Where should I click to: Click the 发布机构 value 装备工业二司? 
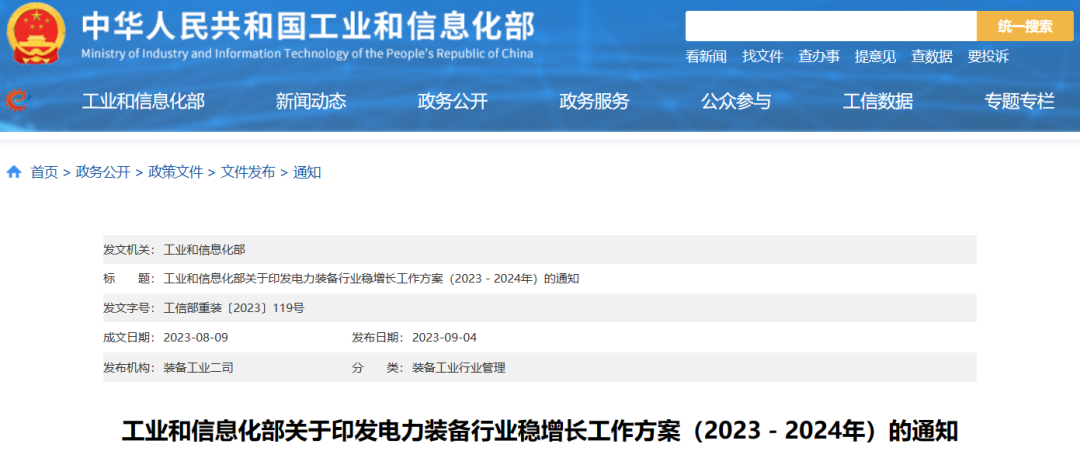[x=198, y=368]
